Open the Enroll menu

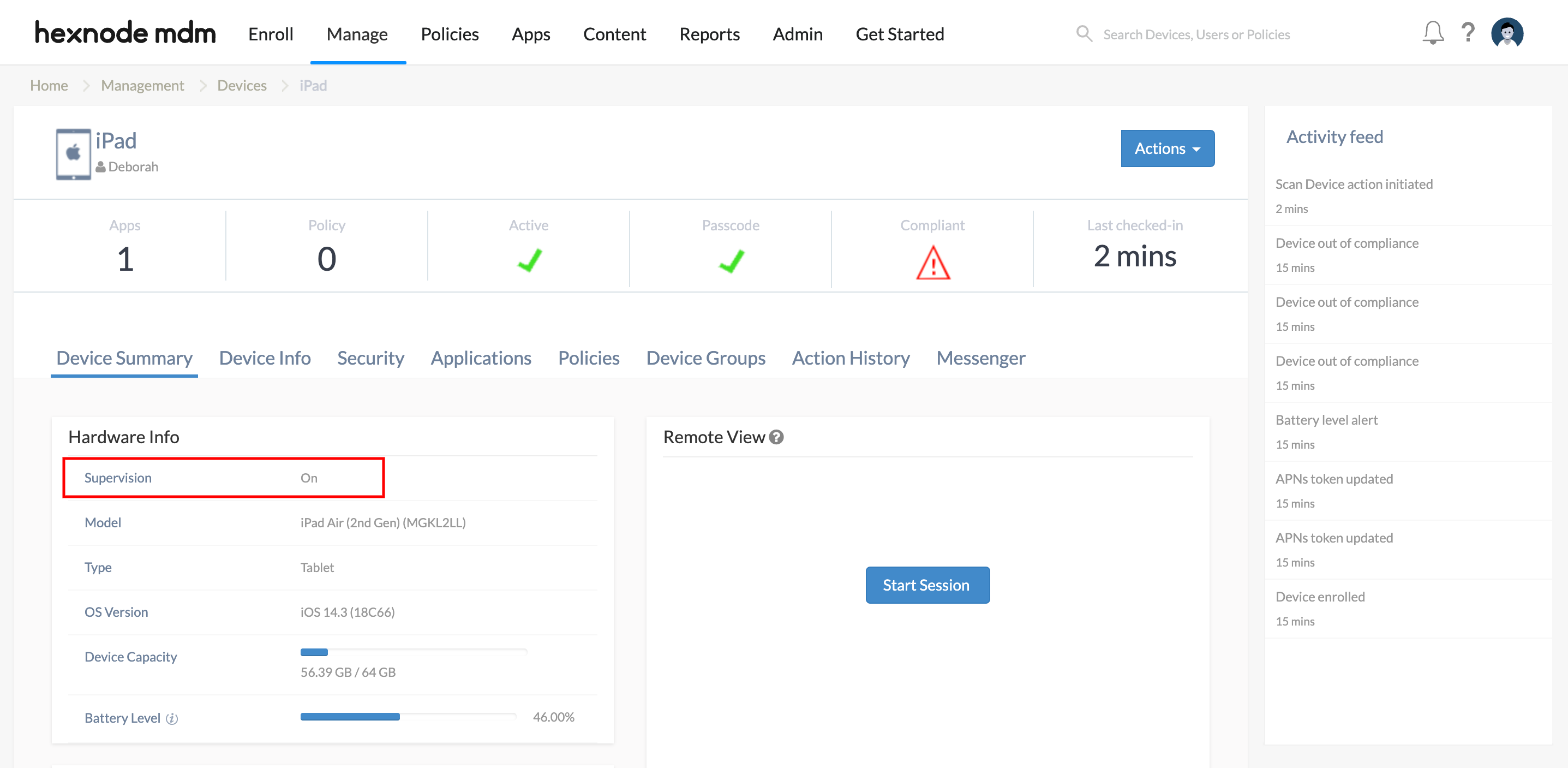tap(271, 34)
